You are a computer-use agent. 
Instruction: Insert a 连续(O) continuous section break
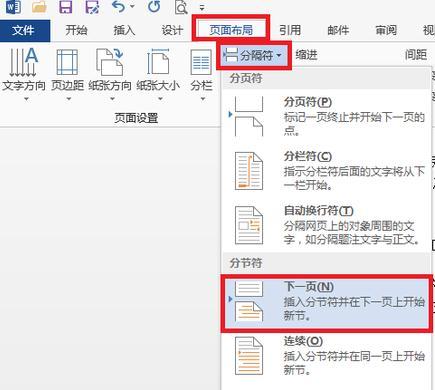(x=326, y=356)
